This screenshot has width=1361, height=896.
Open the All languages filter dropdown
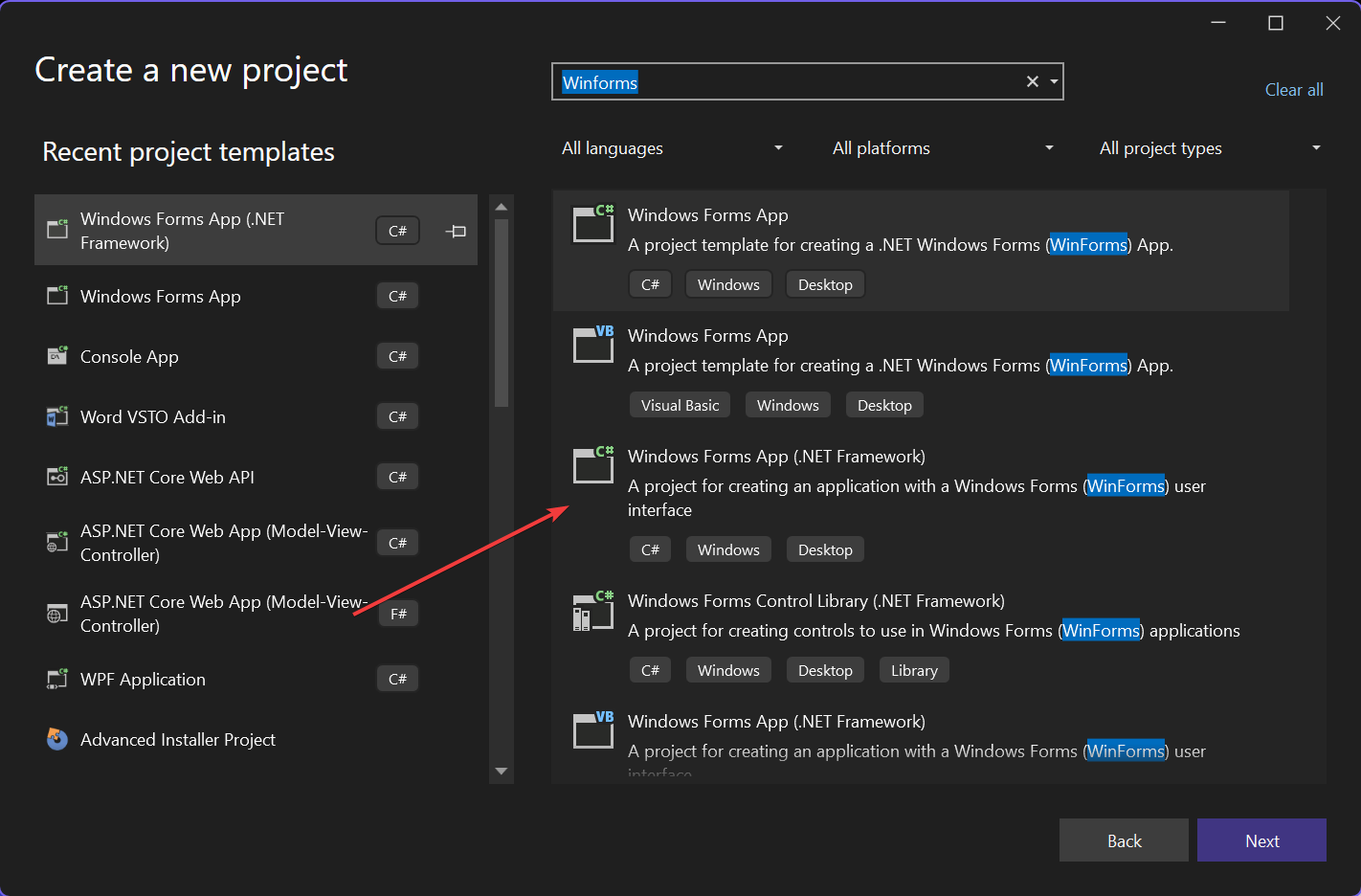click(673, 147)
